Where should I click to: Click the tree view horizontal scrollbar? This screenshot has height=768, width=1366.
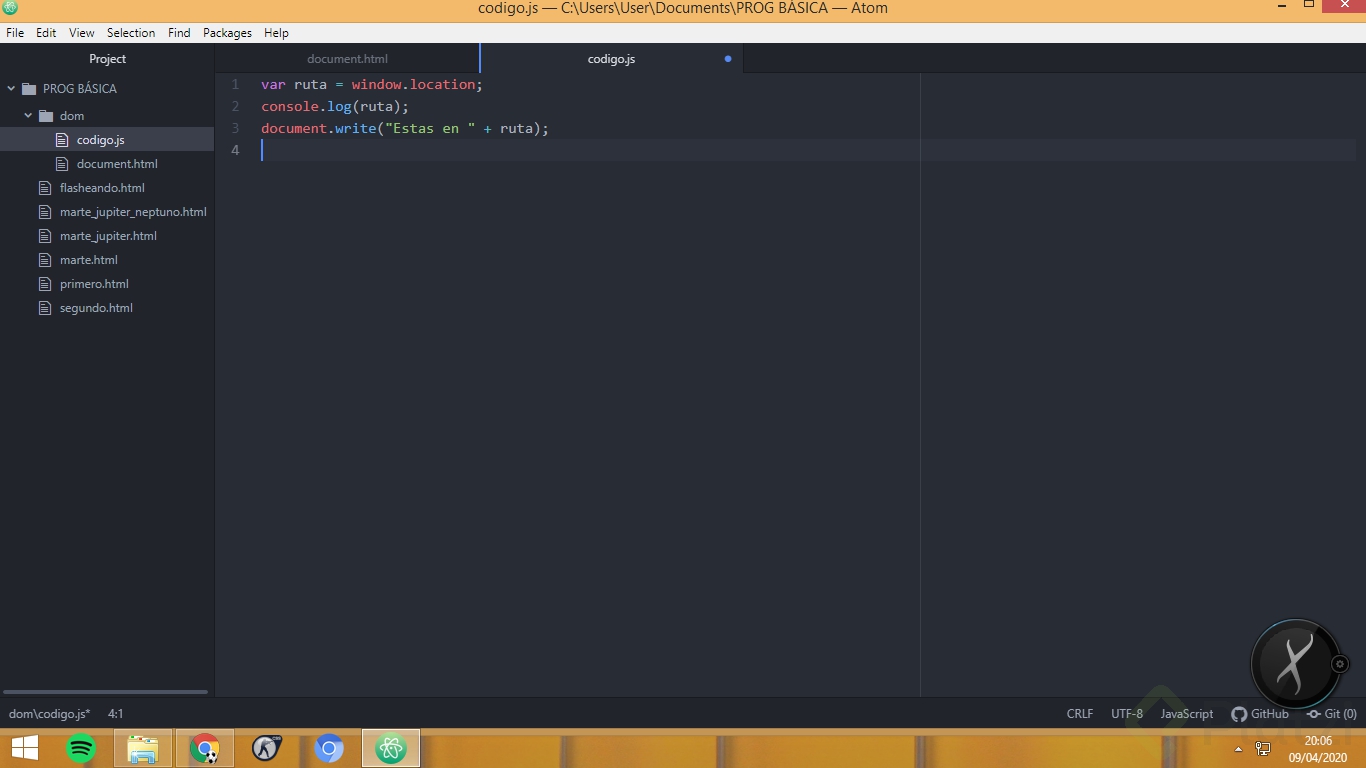click(x=105, y=692)
